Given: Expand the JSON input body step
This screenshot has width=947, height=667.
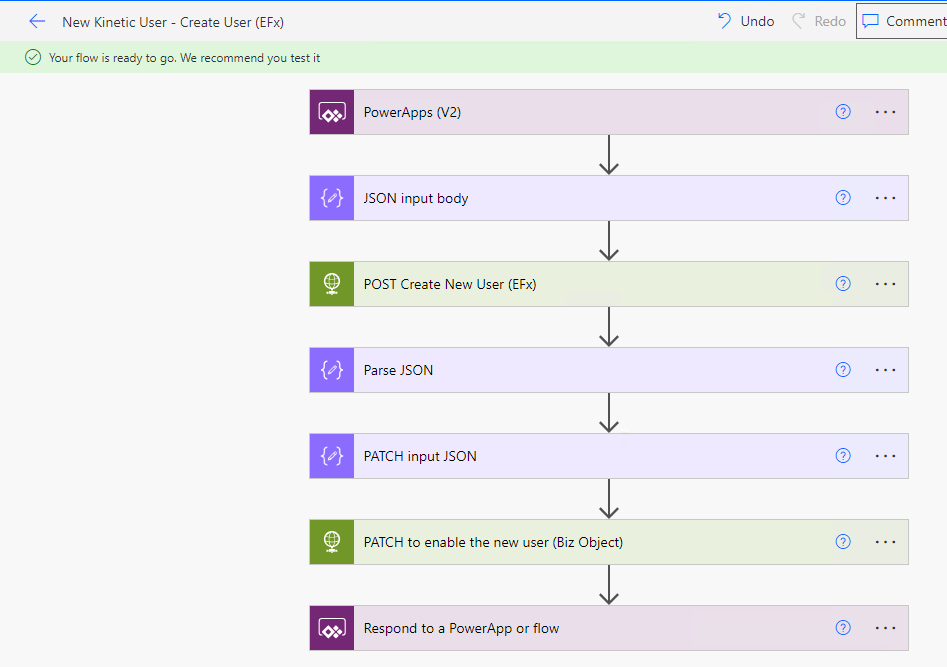Looking at the screenshot, I should click(x=609, y=198).
